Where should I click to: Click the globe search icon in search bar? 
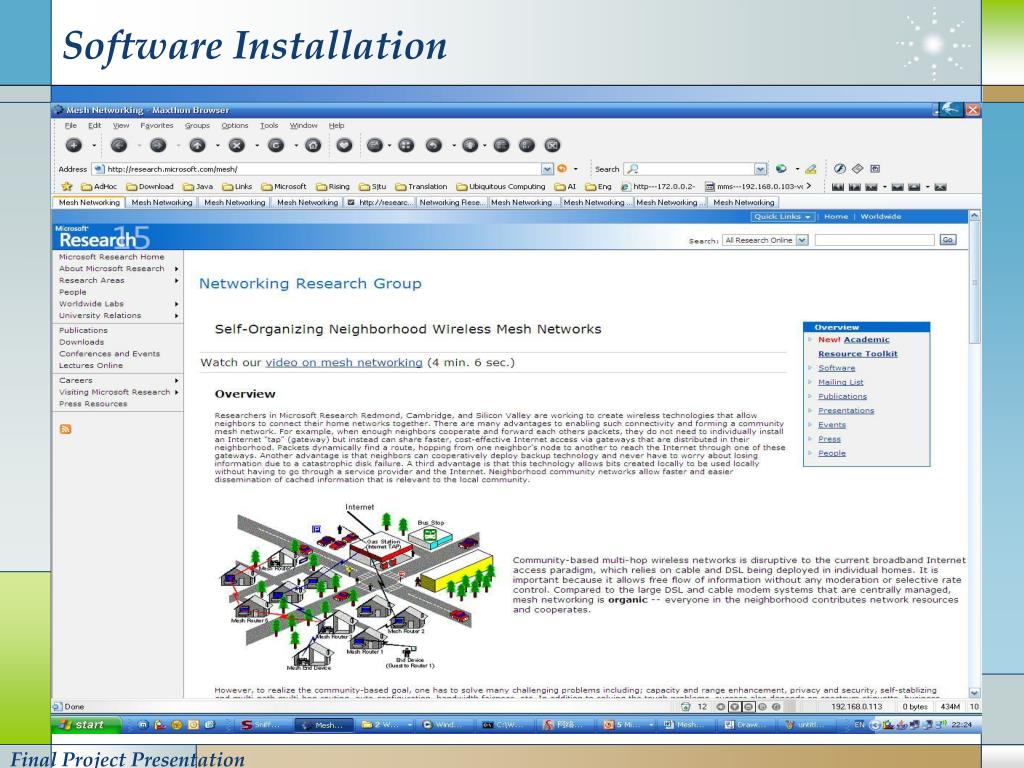click(781, 169)
